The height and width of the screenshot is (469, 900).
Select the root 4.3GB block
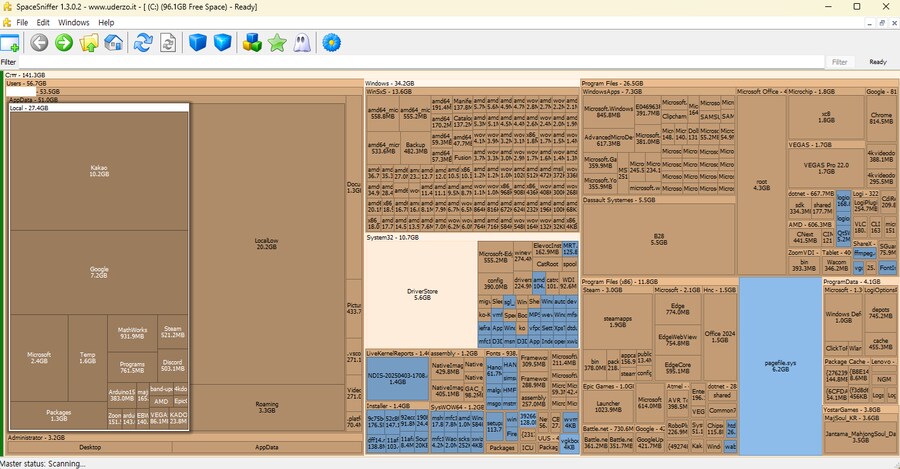click(761, 185)
